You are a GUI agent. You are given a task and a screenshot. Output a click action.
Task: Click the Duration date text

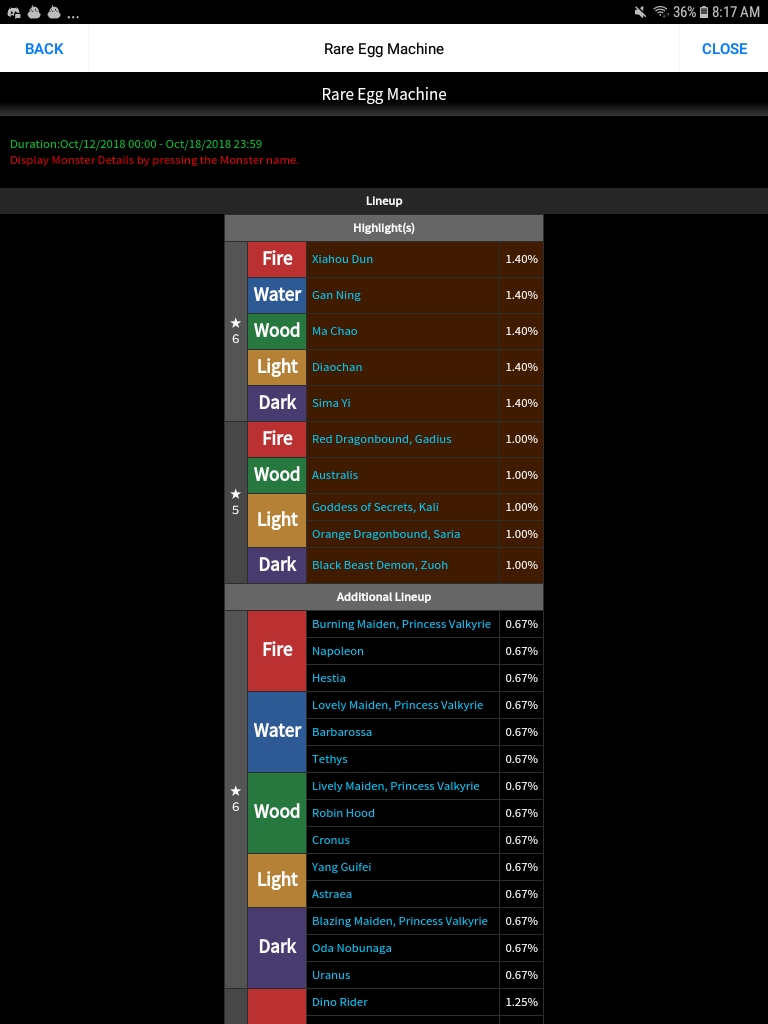(x=136, y=144)
